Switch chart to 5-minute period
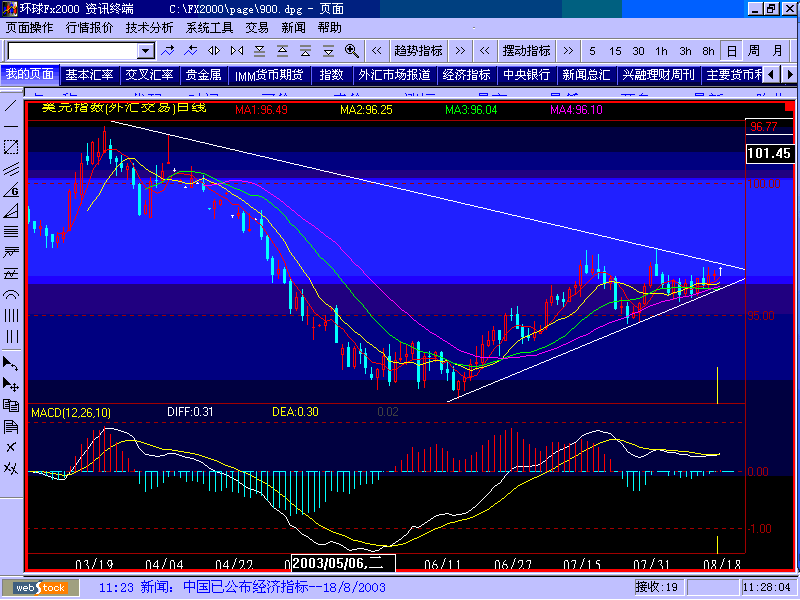Viewport: 800px width, 600px height. 592,51
